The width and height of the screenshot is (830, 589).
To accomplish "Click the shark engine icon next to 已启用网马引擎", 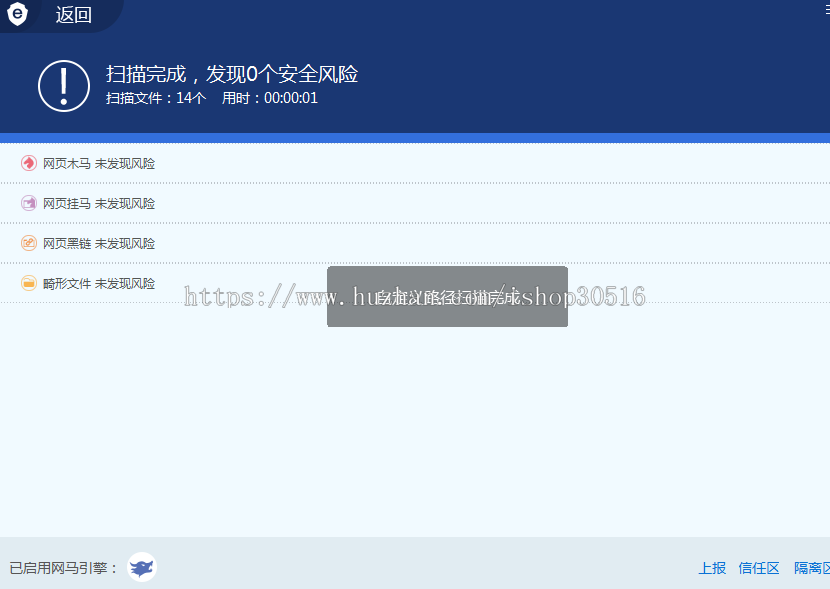I will (140, 566).
